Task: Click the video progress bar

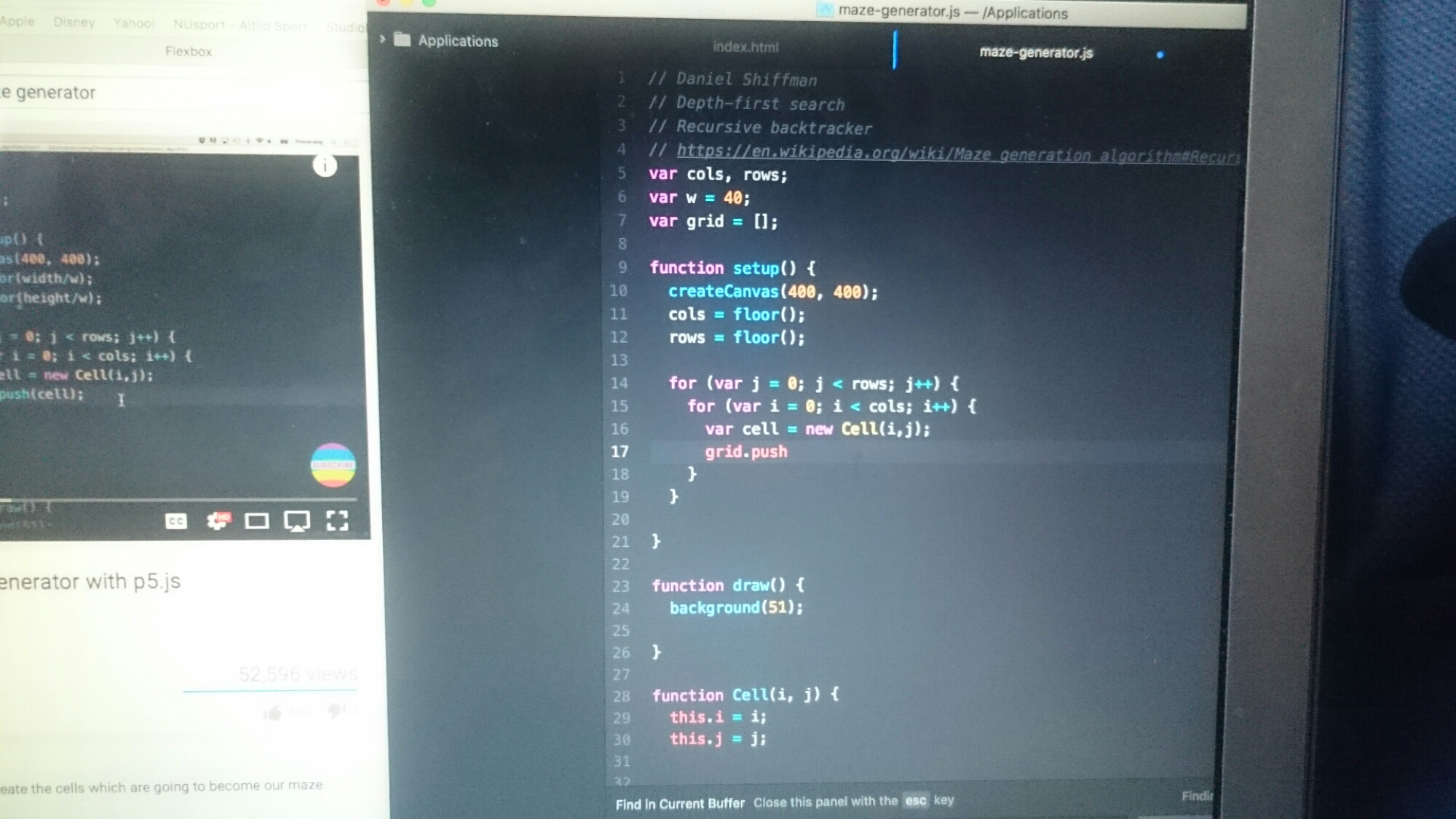Action: pyautogui.click(x=178, y=500)
